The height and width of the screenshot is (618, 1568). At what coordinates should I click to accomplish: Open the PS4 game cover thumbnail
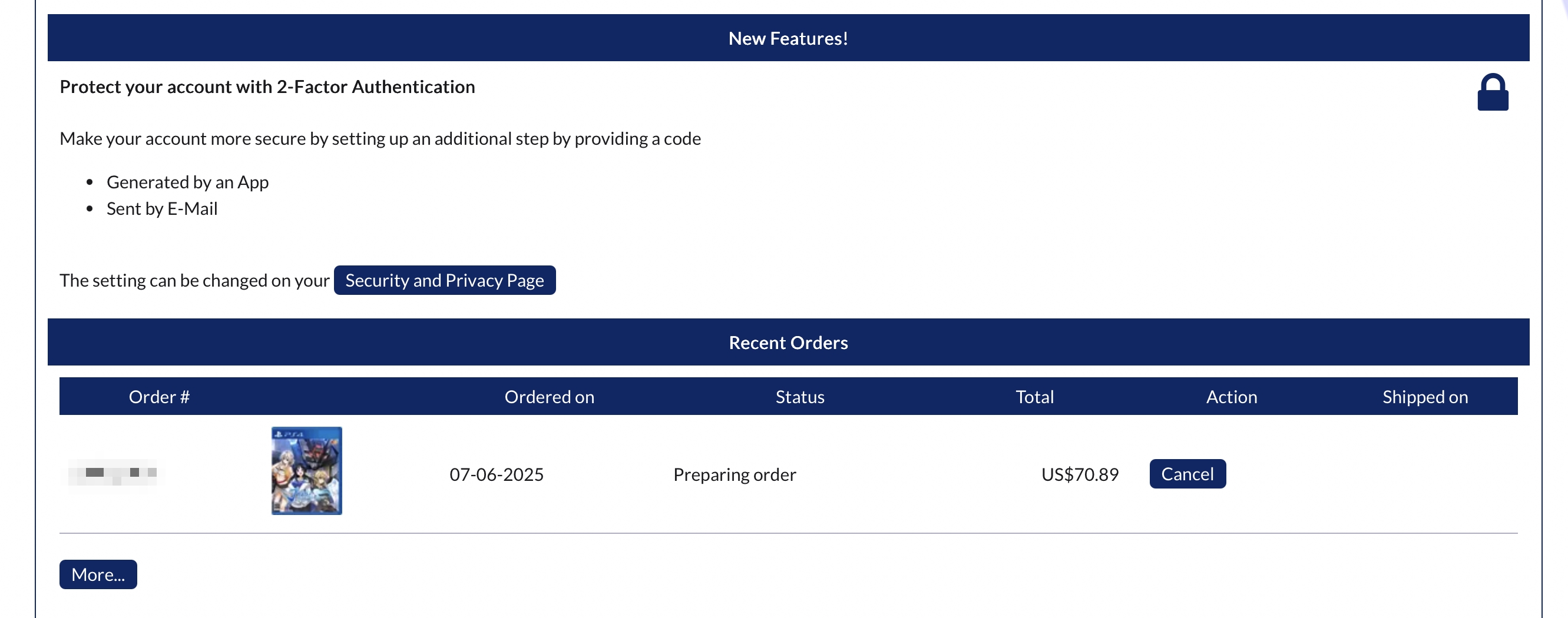(x=306, y=471)
